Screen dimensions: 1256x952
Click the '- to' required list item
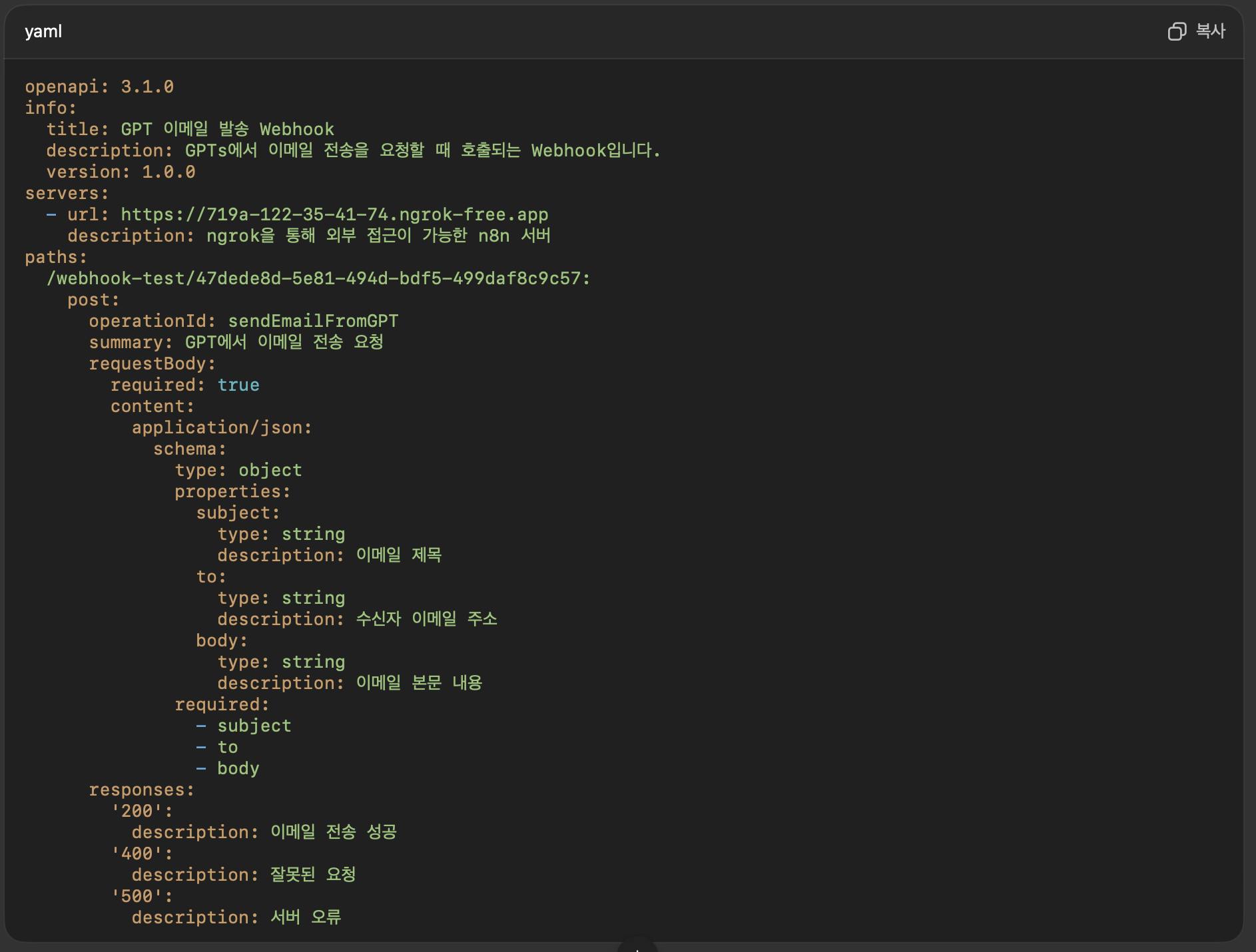217,747
